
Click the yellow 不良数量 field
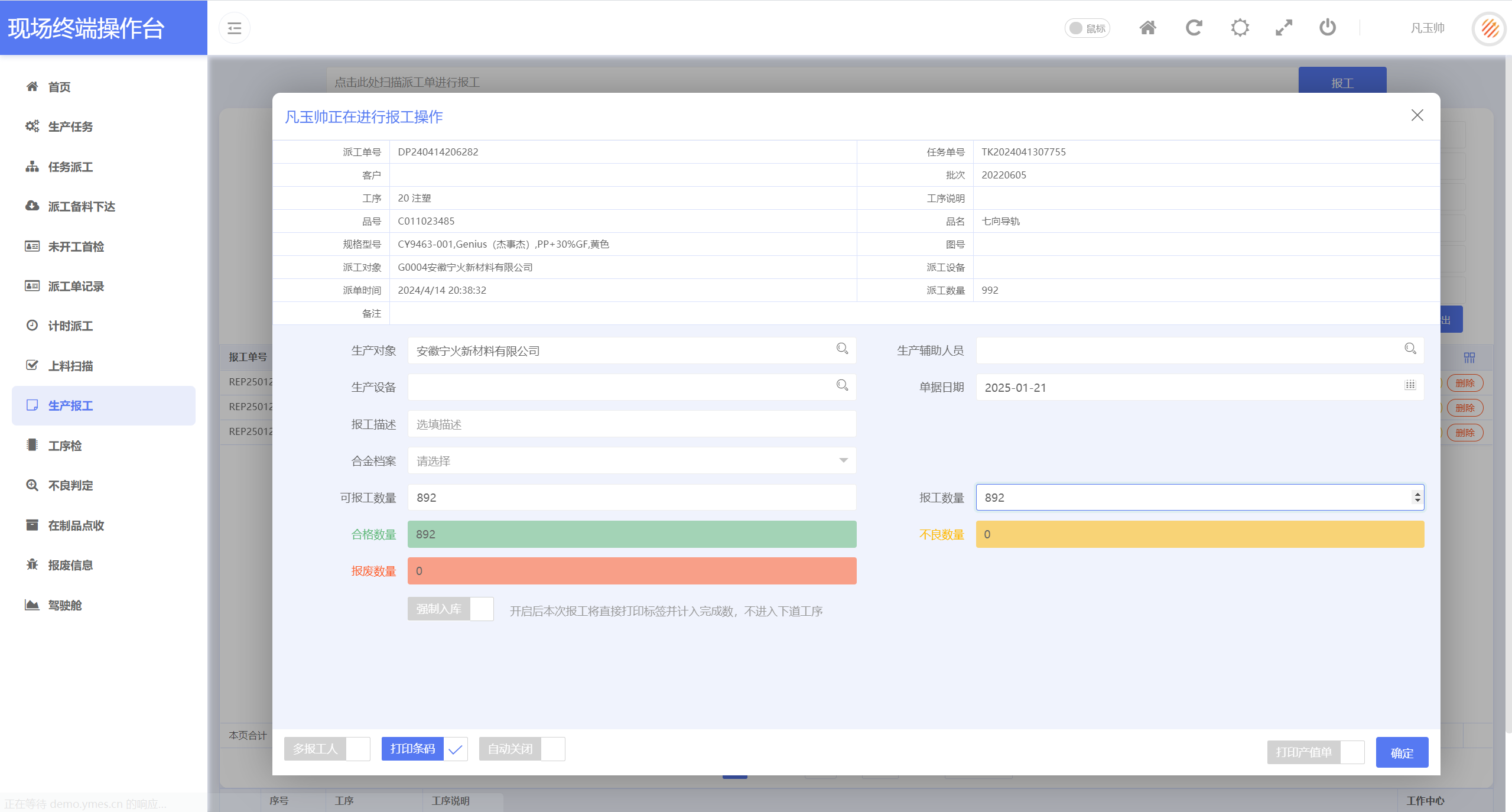click(x=1199, y=534)
